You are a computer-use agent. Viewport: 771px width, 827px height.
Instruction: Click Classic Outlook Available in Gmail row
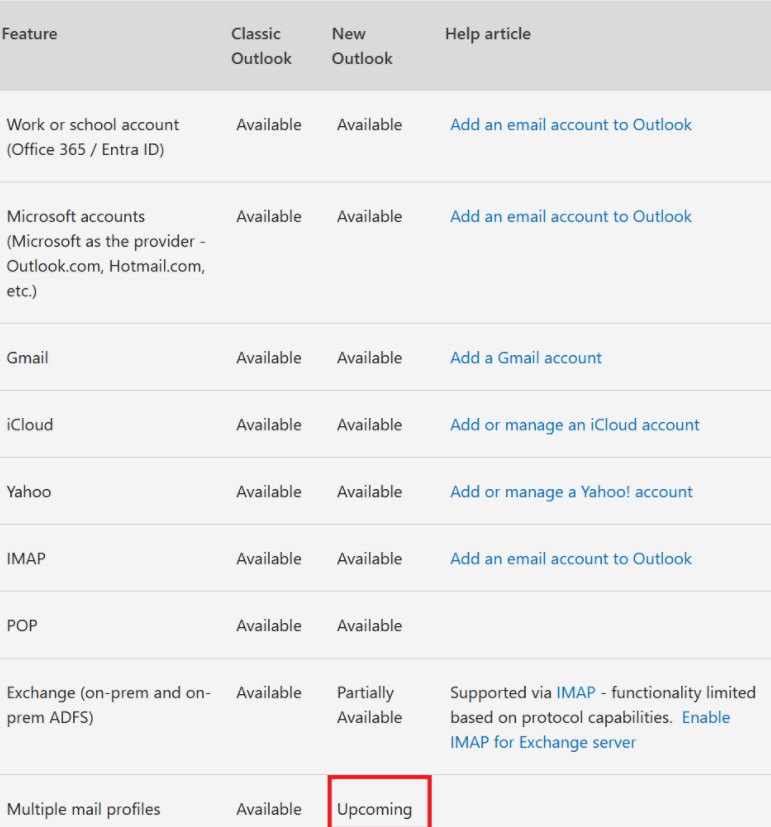[x=268, y=358]
